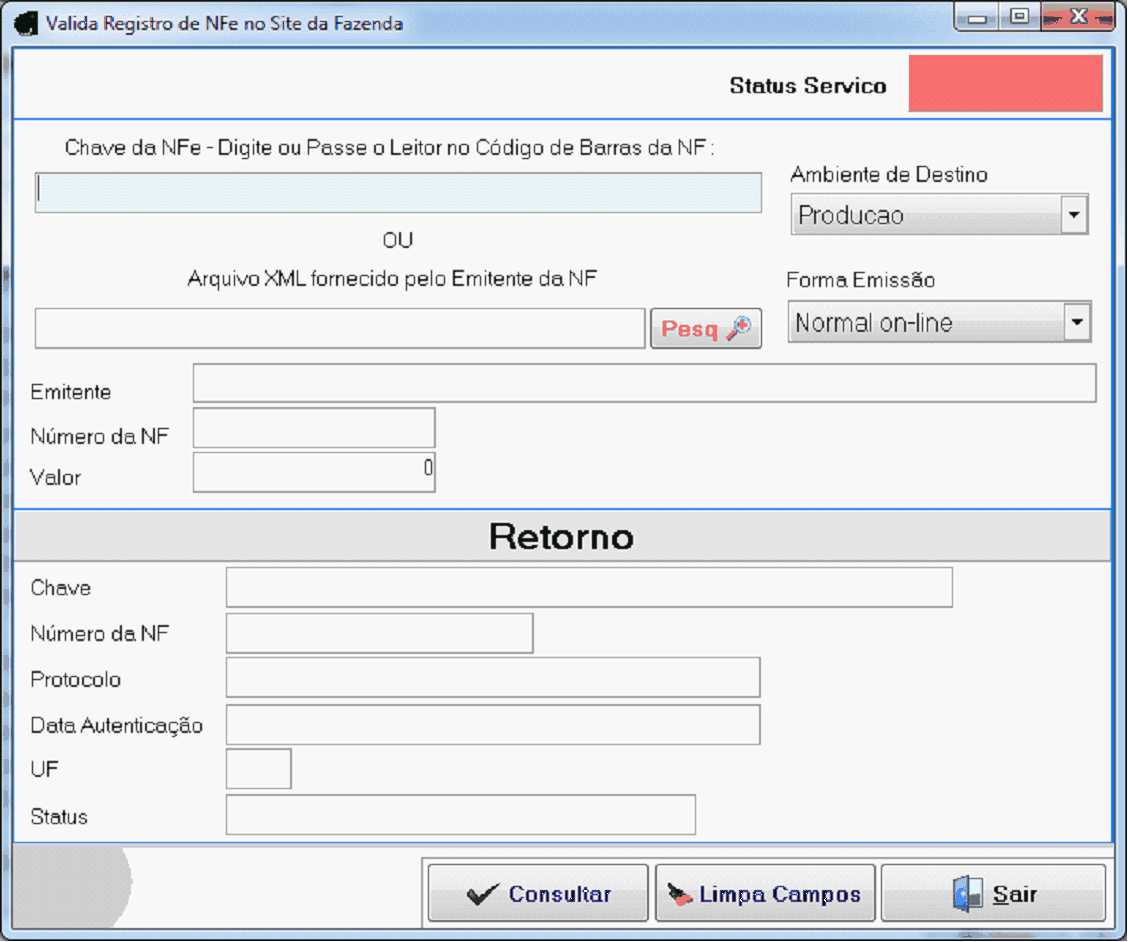Click the UF field
This screenshot has height=942, width=1128.
point(258,769)
